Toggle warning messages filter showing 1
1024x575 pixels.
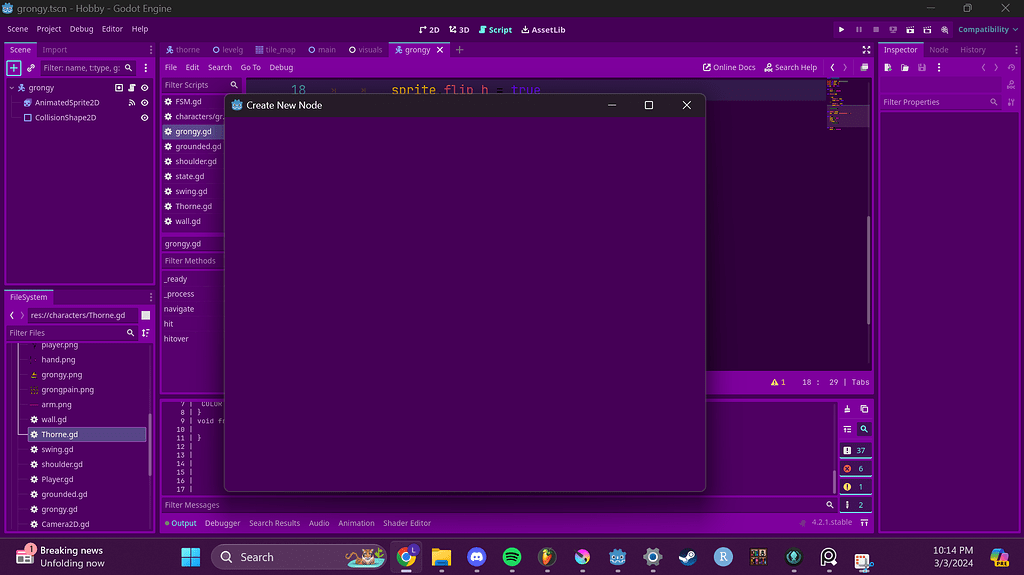coord(856,487)
